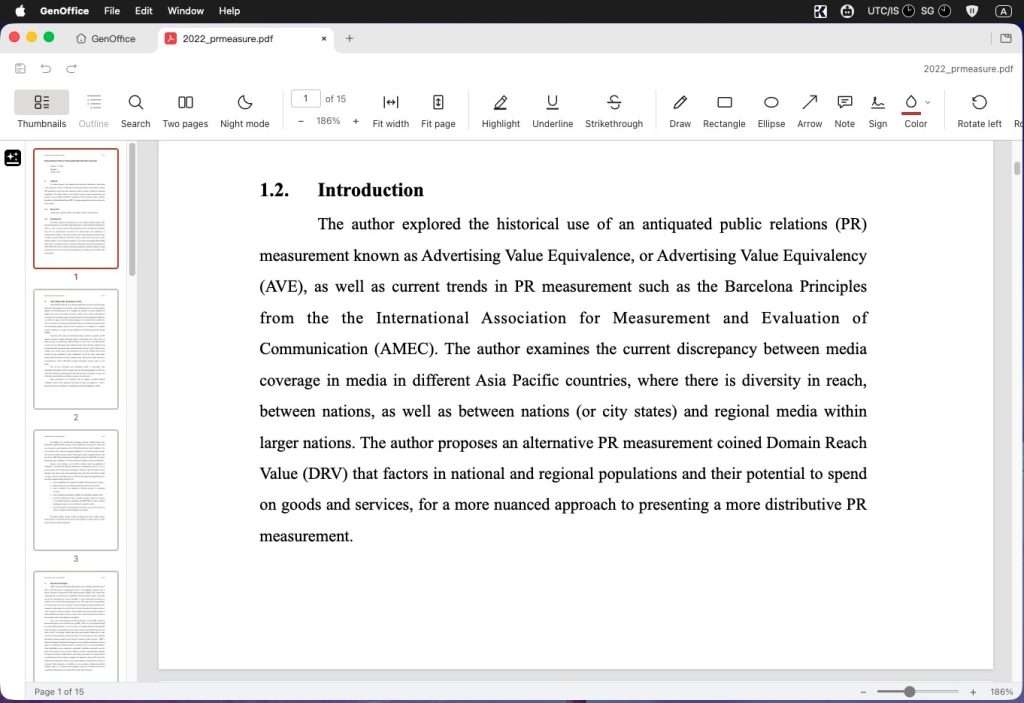Click the SG clock menu bar item

[935, 11]
